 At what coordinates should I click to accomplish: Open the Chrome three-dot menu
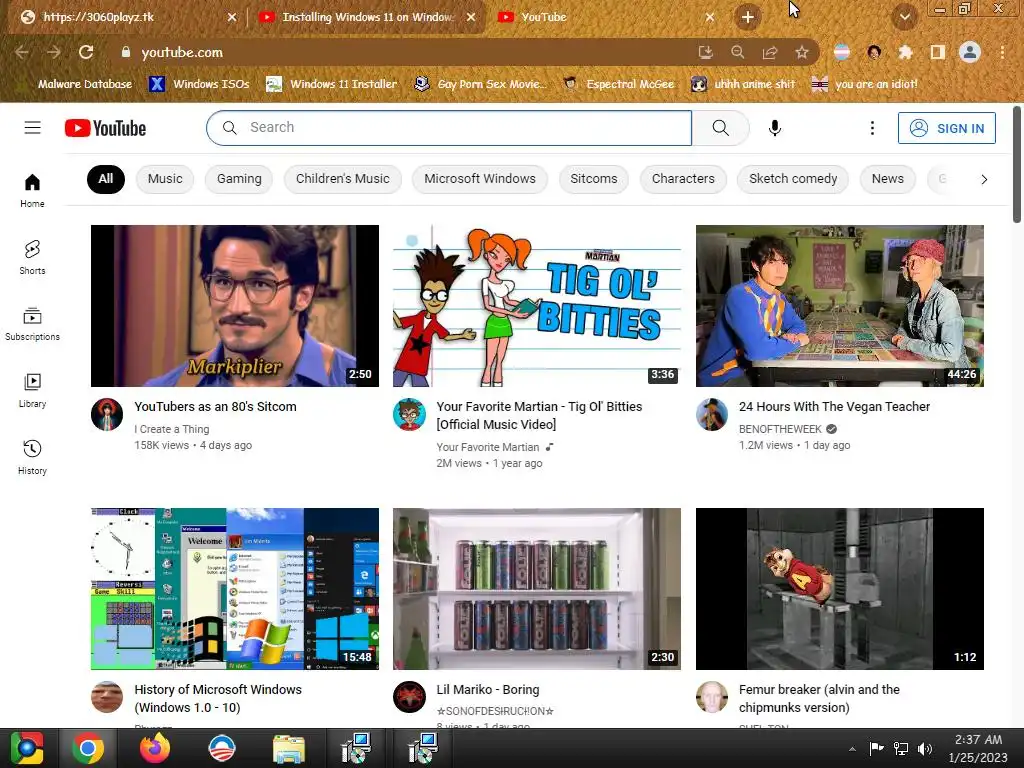point(1002,52)
